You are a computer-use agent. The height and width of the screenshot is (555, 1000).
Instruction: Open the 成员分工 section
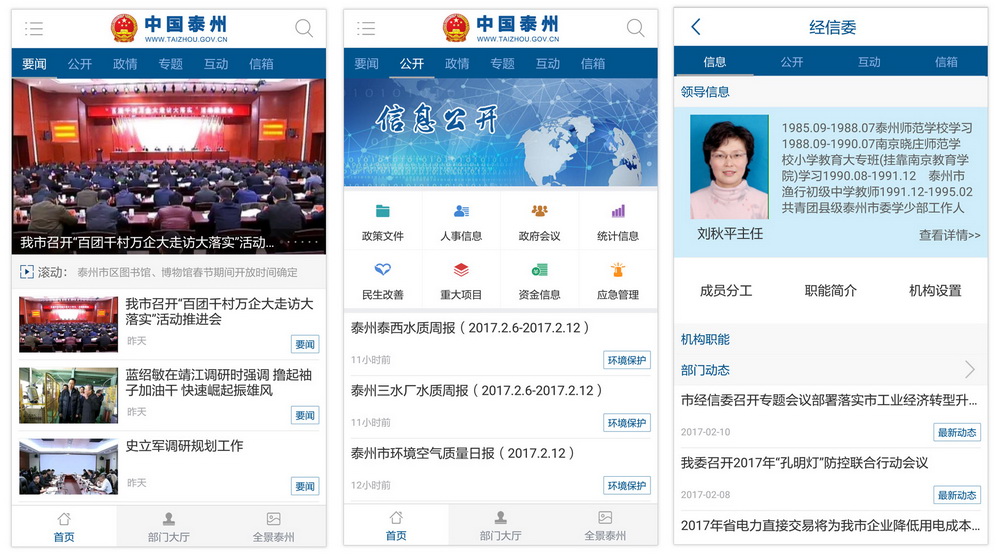point(726,291)
